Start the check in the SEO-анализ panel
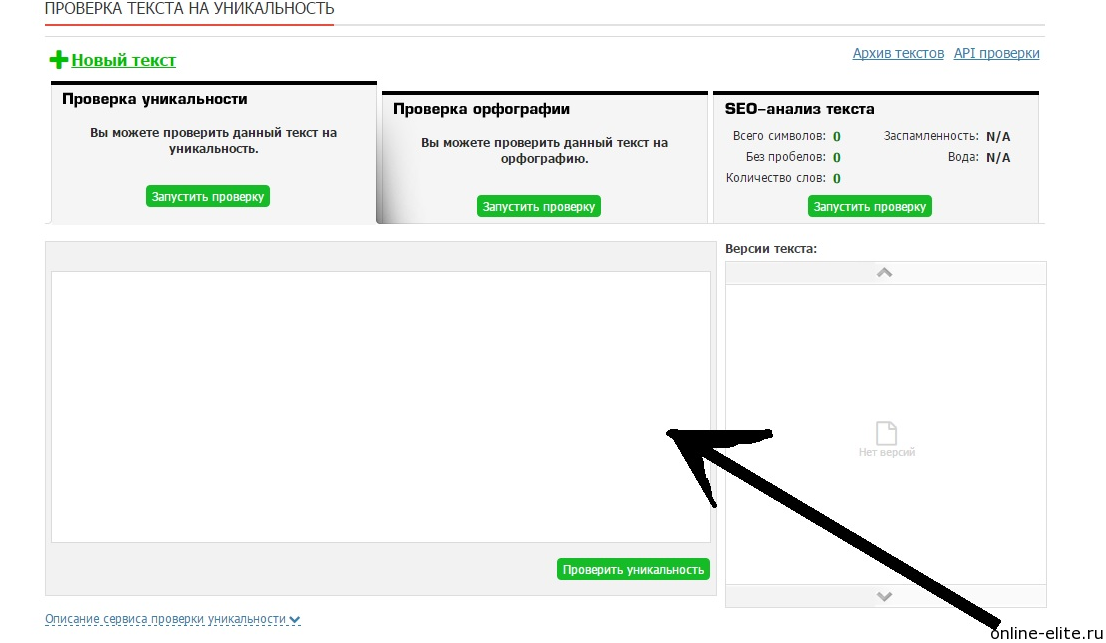This screenshot has height=643, width=1106. [869, 206]
